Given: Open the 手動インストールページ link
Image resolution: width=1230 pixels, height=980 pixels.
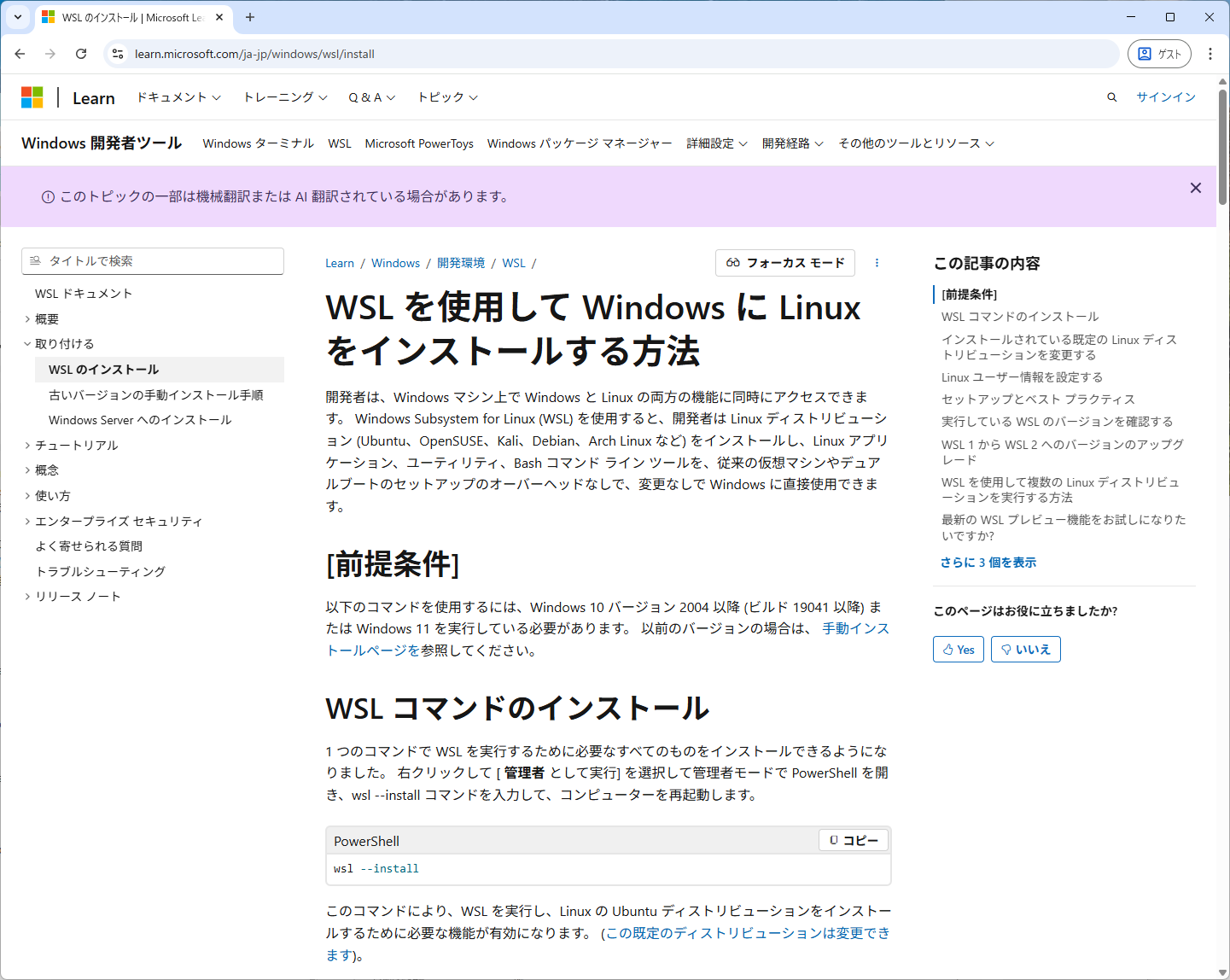Looking at the screenshot, I should tap(855, 628).
